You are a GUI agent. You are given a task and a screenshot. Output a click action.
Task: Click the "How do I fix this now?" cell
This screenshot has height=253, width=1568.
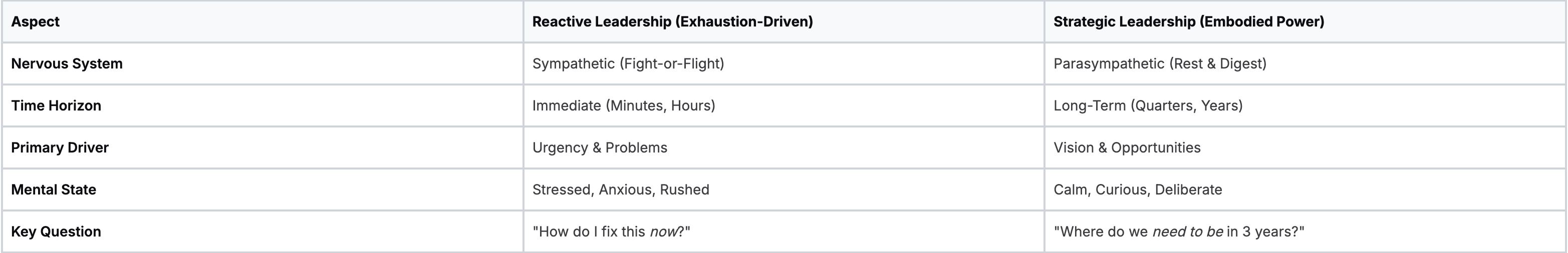pyautogui.click(x=611, y=231)
